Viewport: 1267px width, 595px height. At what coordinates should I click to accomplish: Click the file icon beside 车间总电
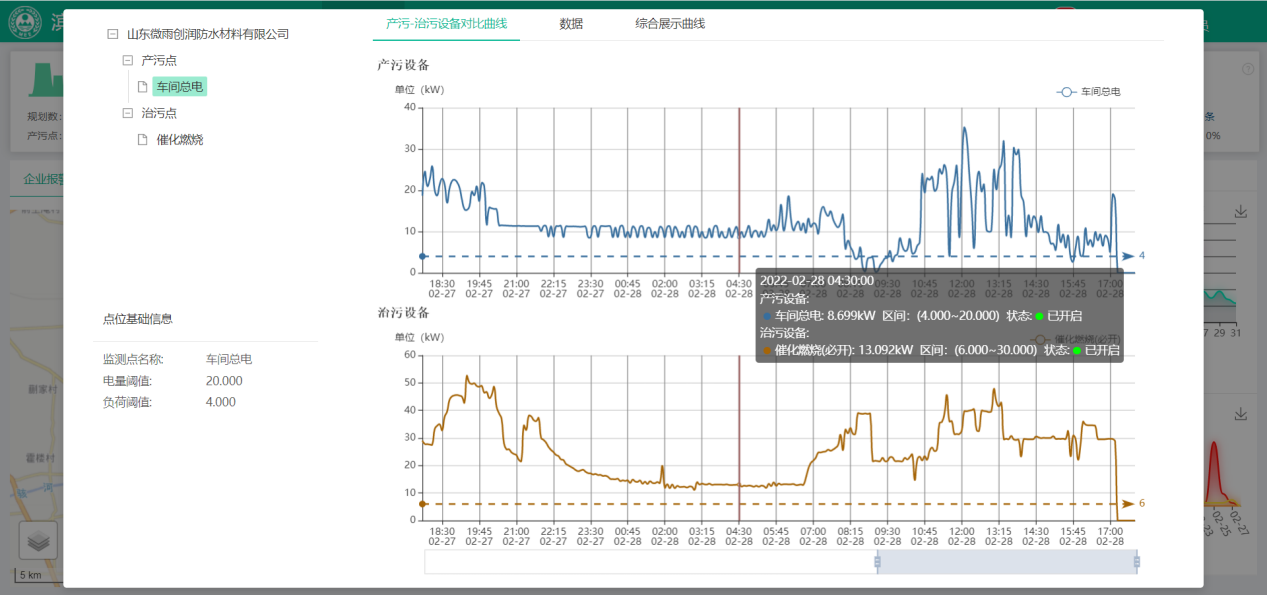click(143, 87)
